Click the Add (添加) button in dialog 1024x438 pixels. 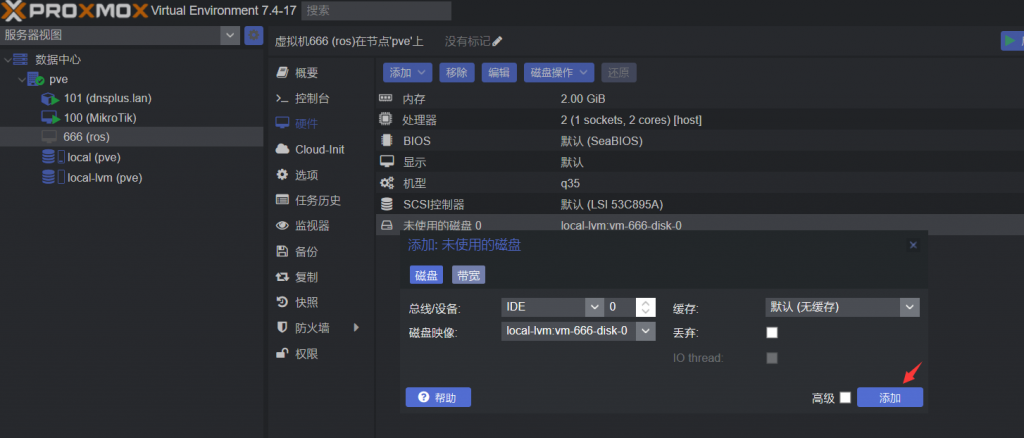coord(889,398)
